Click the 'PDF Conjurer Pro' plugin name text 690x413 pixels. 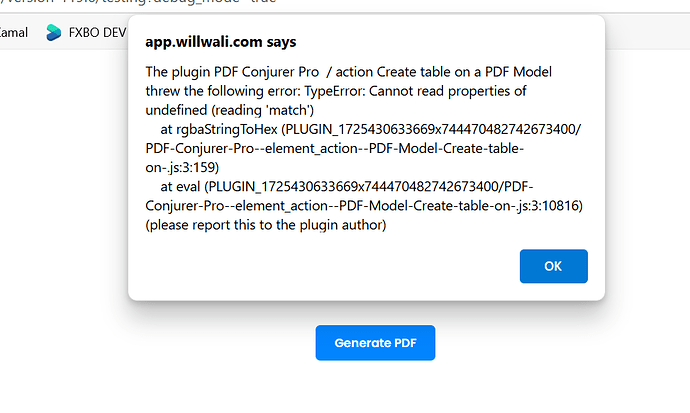point(266,72)
